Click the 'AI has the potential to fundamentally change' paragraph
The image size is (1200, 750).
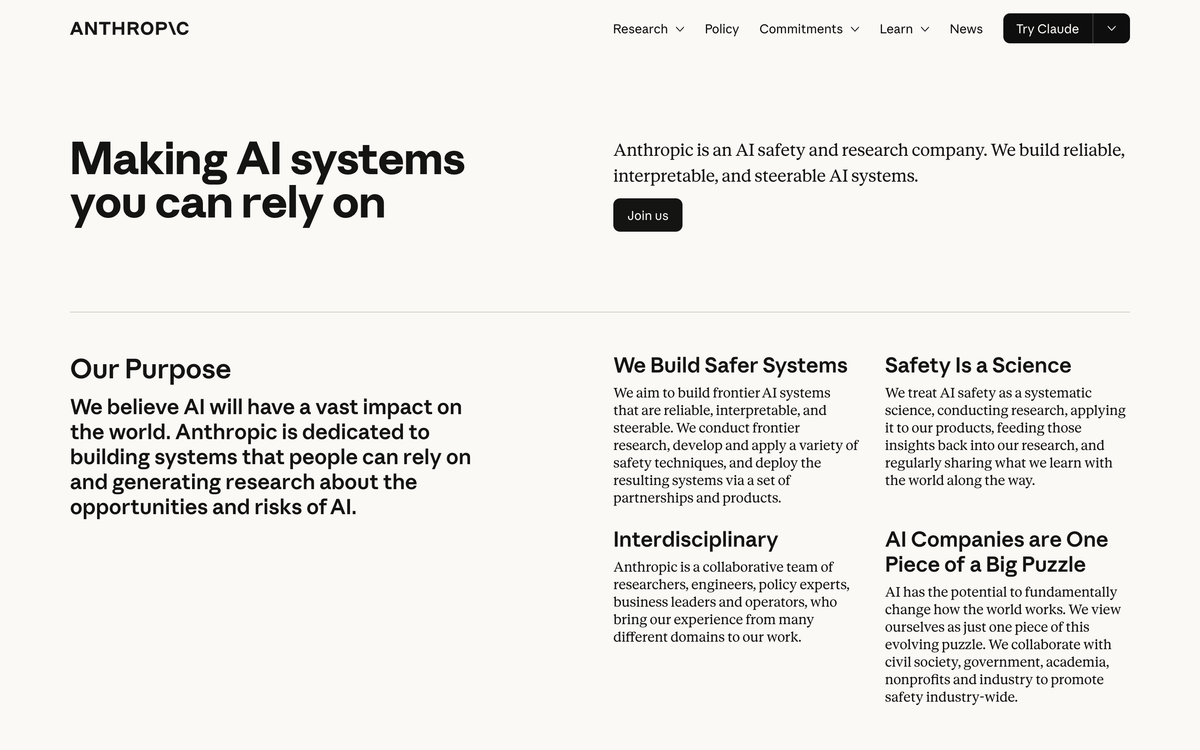click(x=1003, y=645)
